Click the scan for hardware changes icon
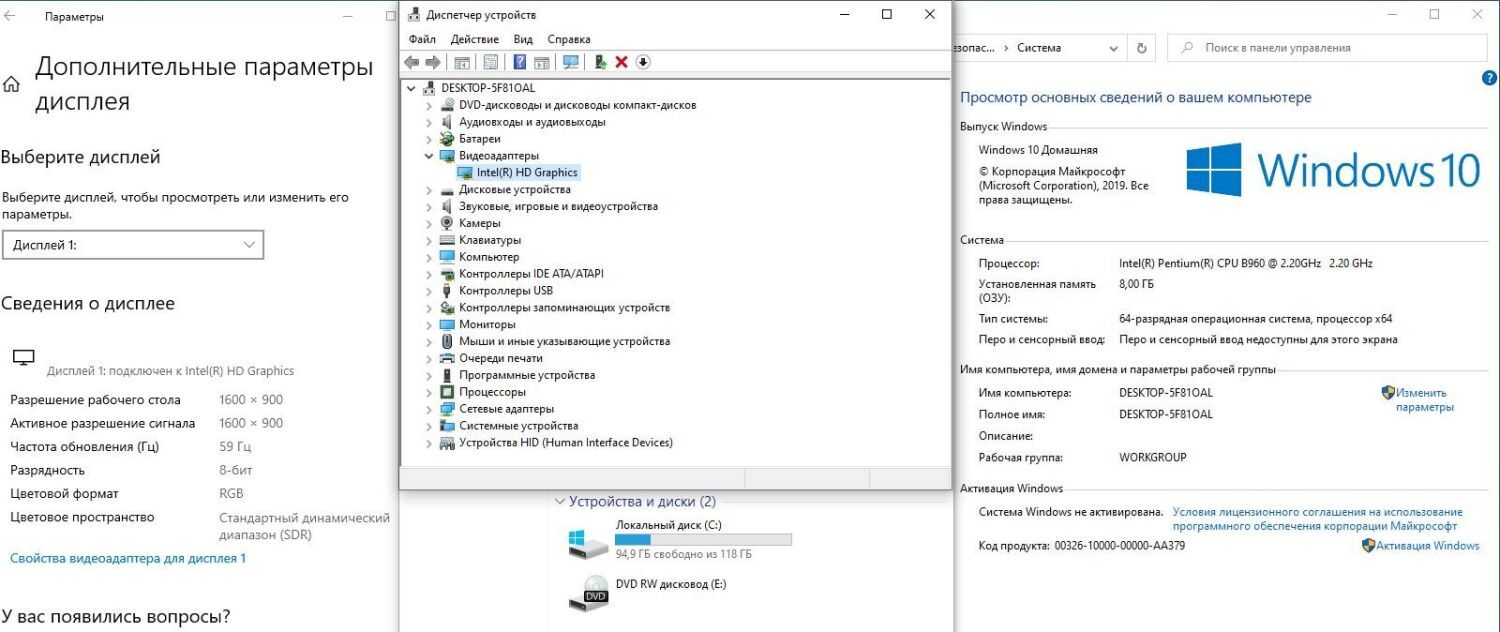 (571, 62)
